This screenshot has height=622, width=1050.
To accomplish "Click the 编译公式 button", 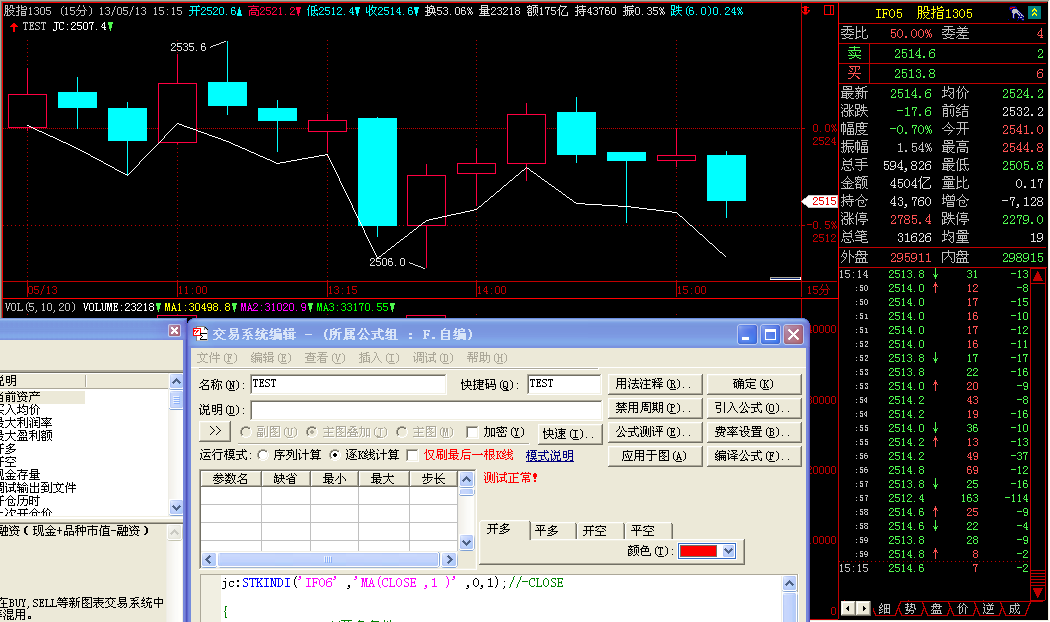I will tap(754, 456).
